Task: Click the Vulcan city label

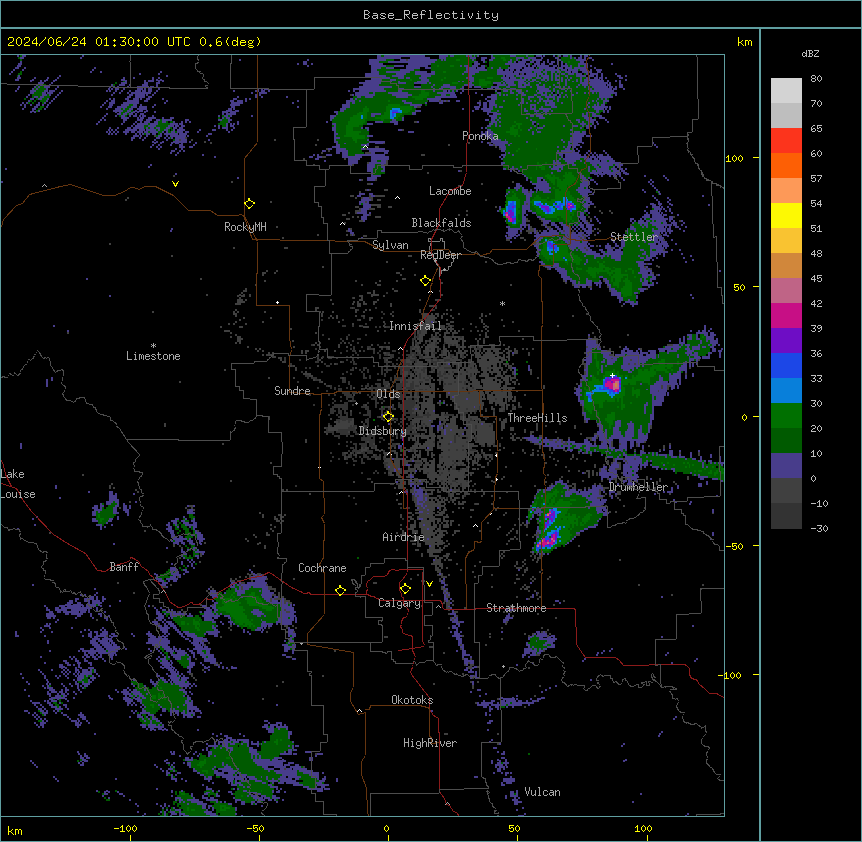Action: [542, 792]
